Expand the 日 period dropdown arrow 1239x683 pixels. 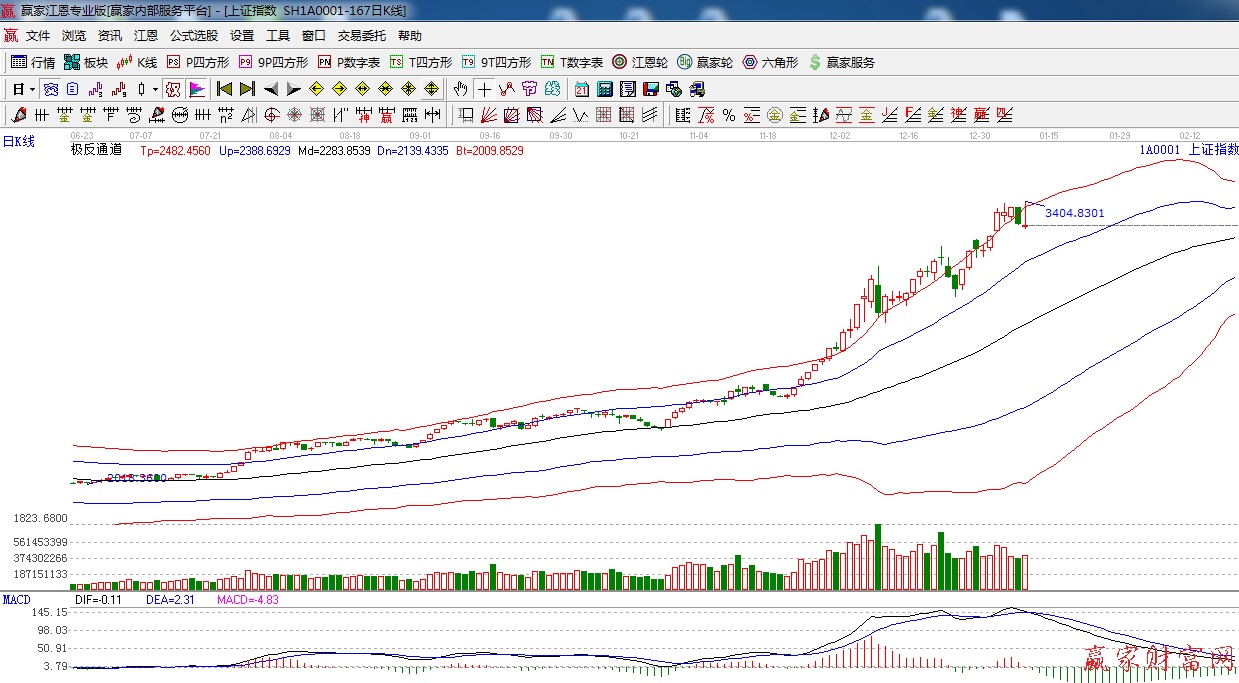pos(32,89)
